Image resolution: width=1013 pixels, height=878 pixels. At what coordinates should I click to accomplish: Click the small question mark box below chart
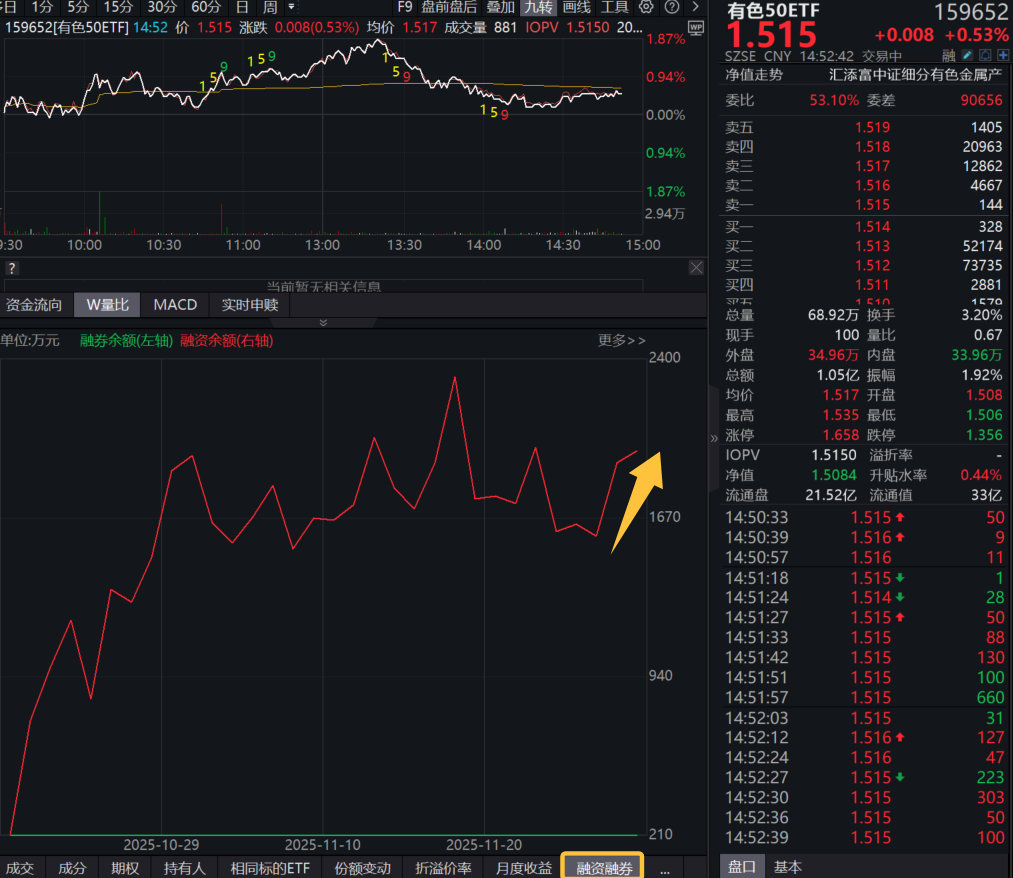click(x=12, y=268)
